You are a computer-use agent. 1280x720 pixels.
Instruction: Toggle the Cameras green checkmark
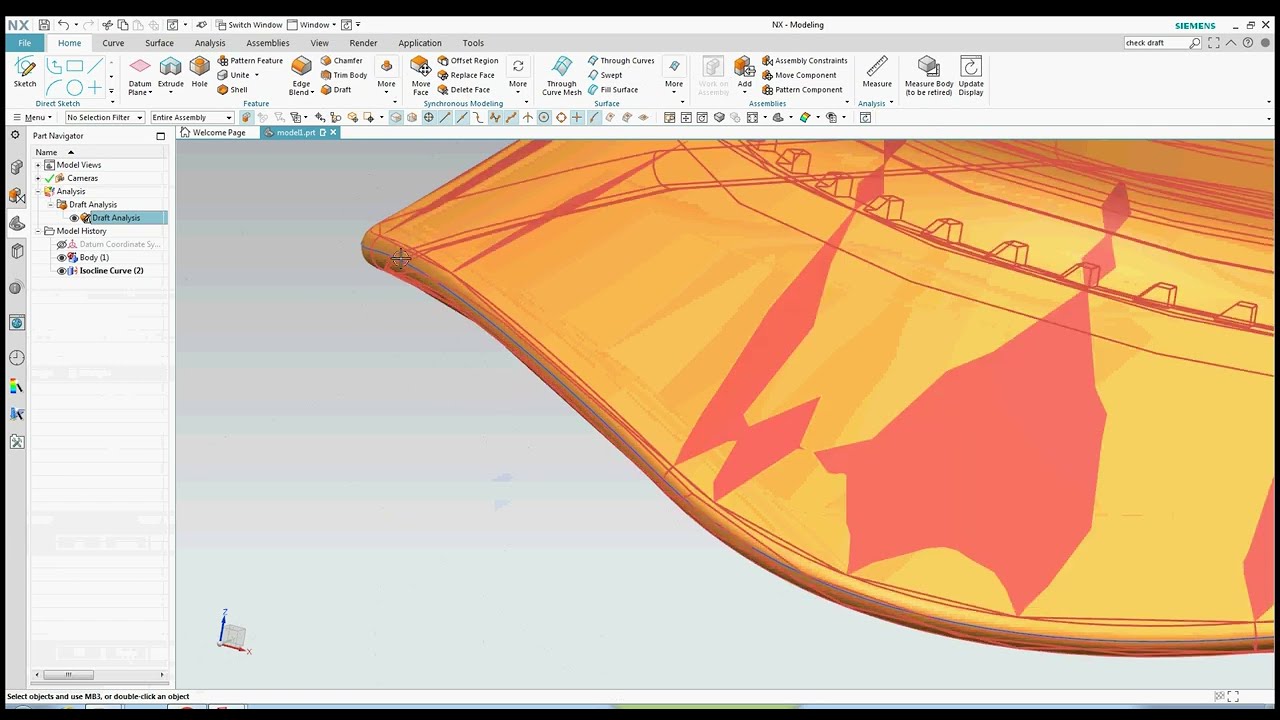pyautogui.click(x=49, y=178)
